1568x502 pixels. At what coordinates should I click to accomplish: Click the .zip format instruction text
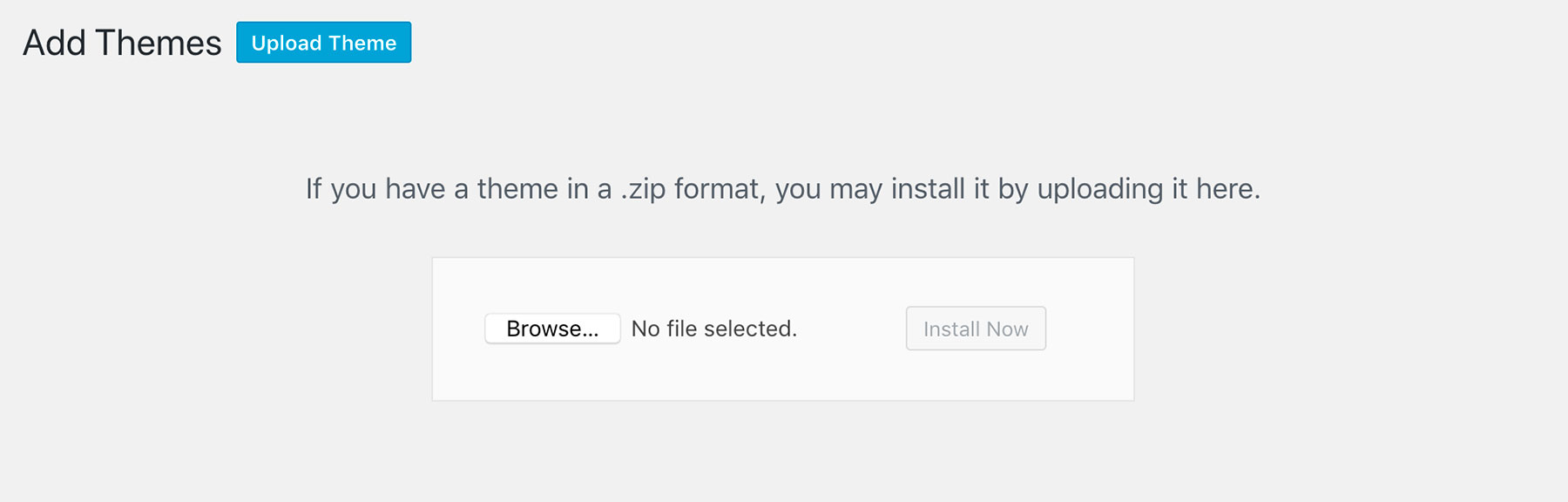click(783, 188)
